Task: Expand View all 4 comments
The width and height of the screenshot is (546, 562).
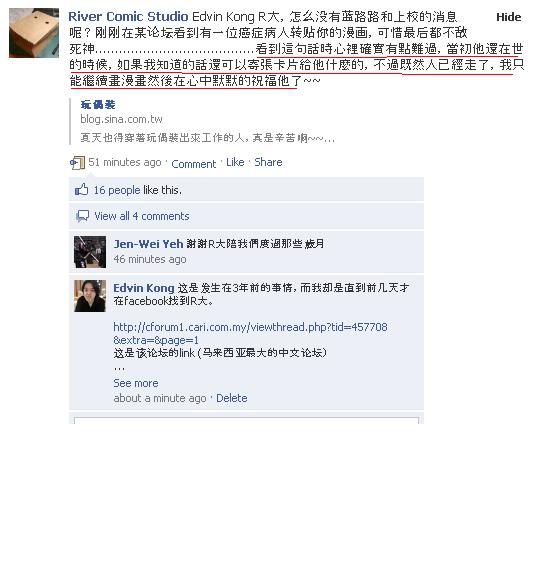Action: click(142, 216)
